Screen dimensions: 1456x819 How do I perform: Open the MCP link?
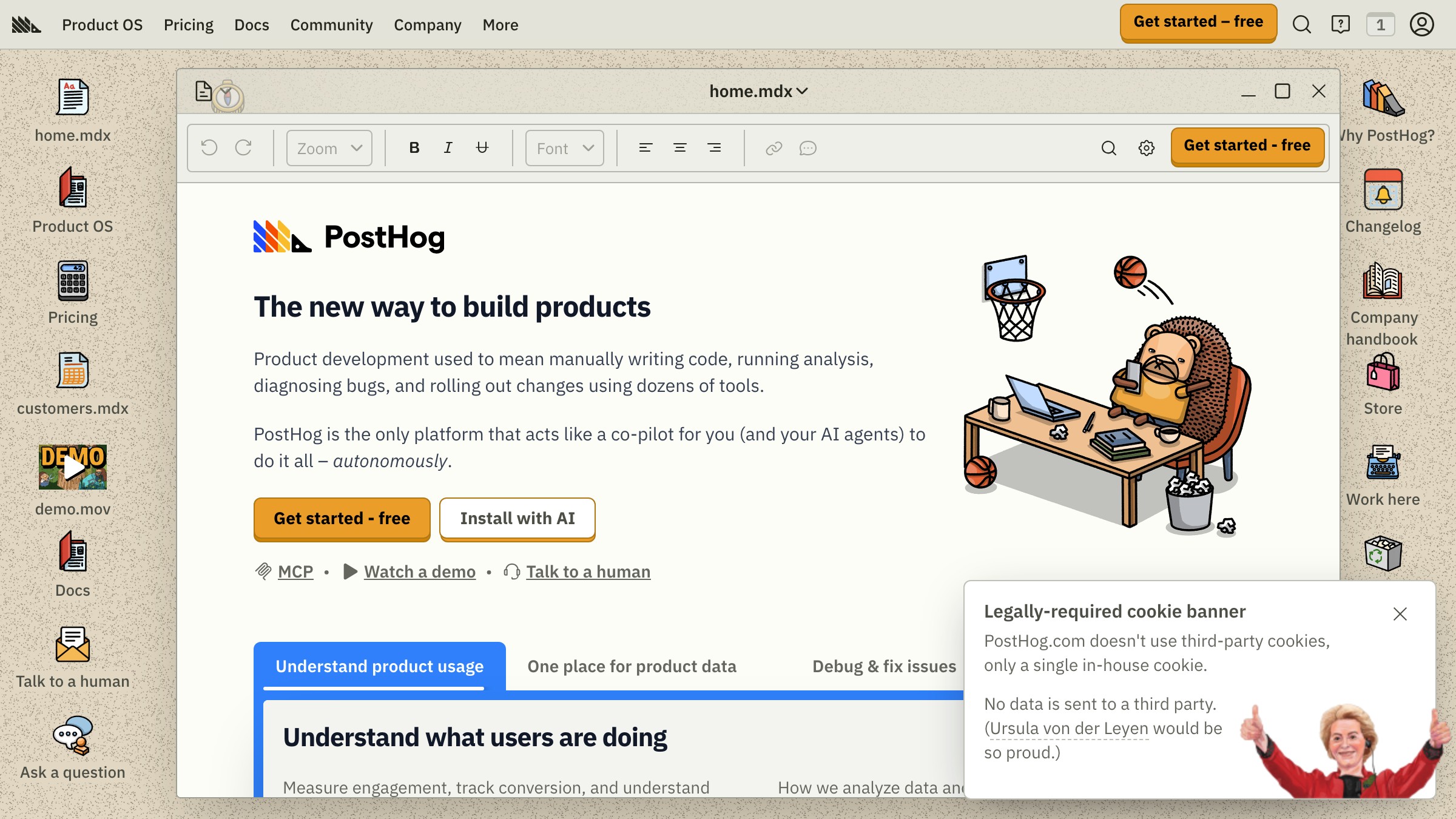(x=295, y=571)
